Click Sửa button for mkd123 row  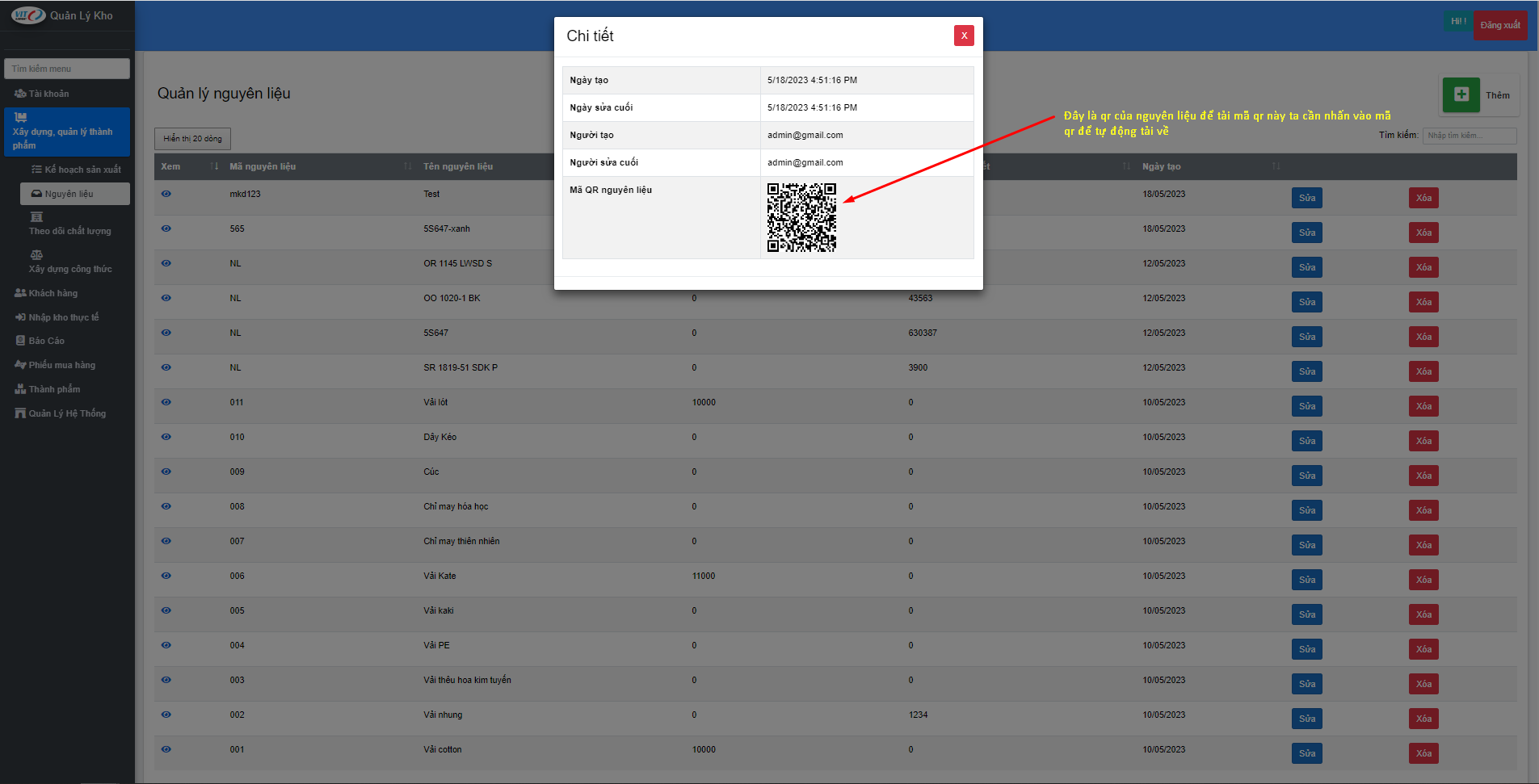pos(1307,198)
